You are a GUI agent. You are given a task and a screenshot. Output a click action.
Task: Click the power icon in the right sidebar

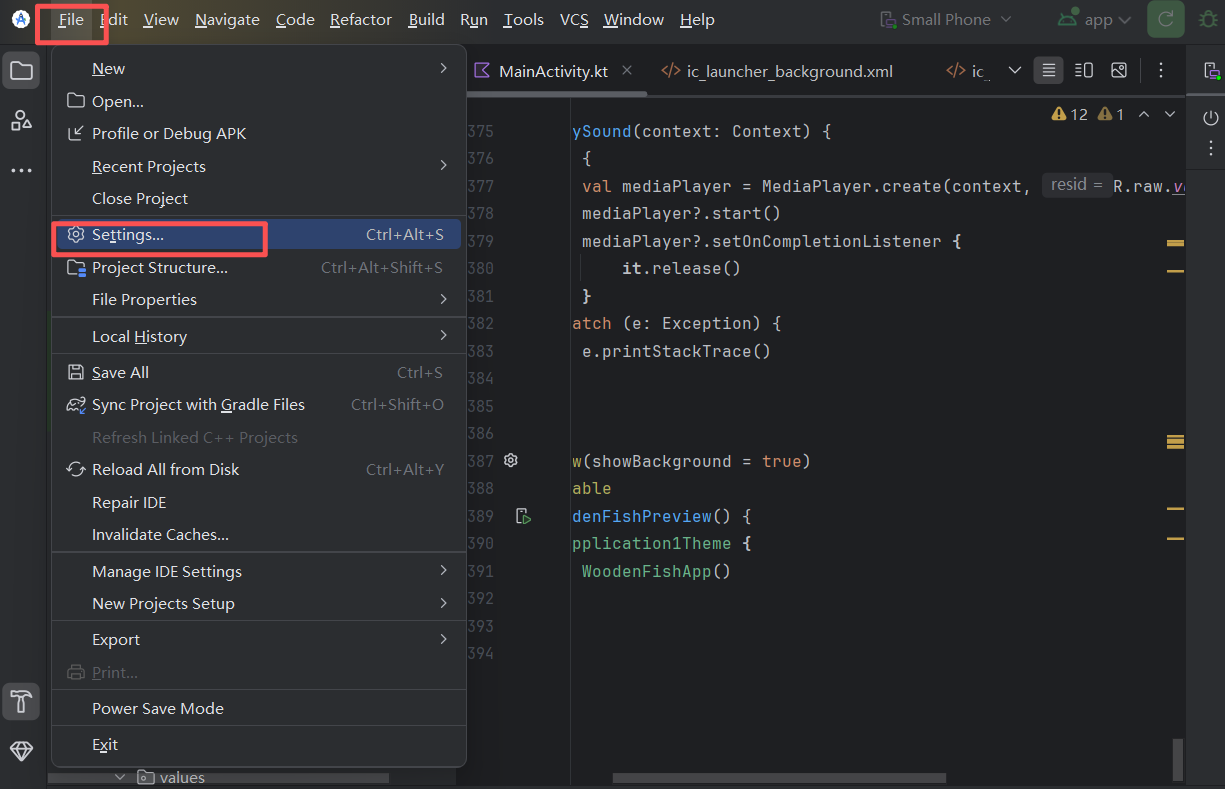point(1211,118)
